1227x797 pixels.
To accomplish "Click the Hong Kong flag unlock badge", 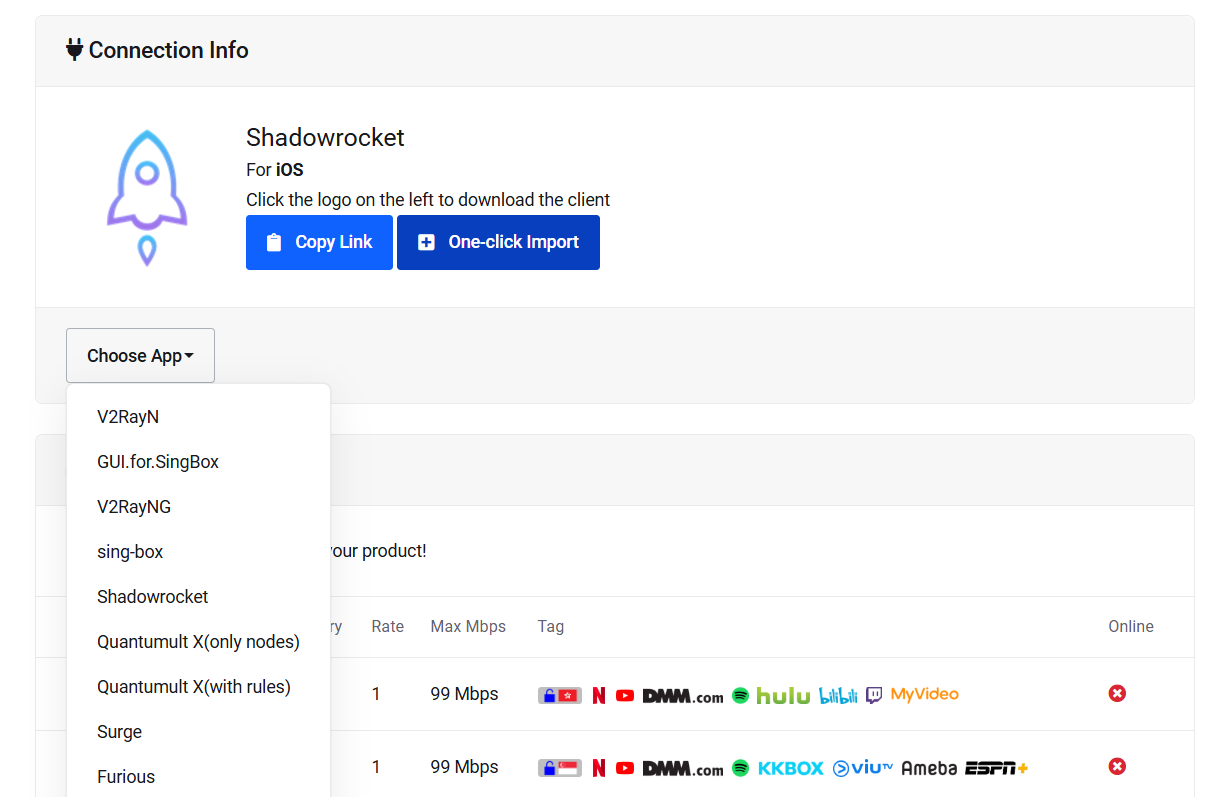I will point(559,695).
